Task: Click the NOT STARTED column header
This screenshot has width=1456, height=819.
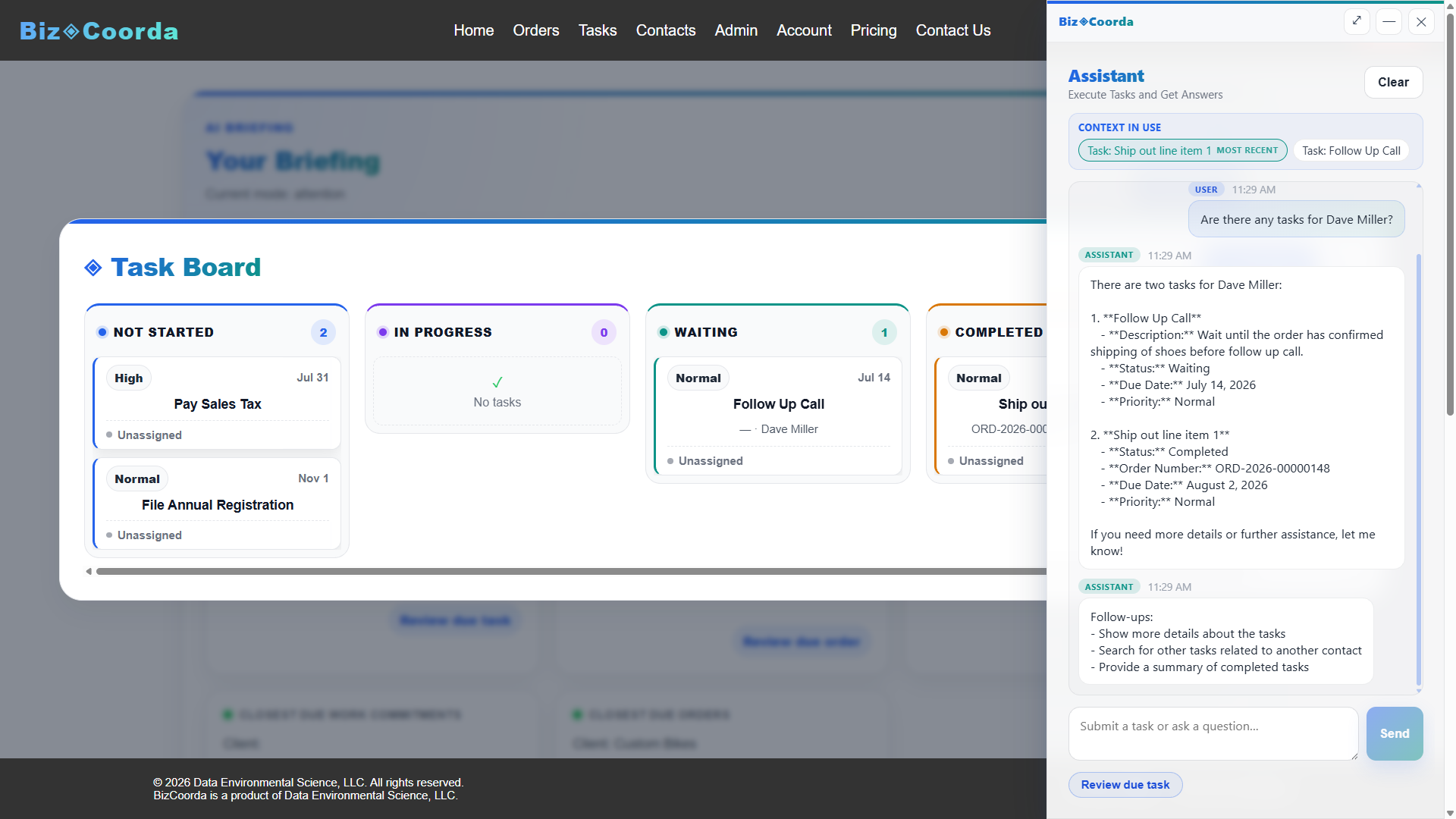Action: pyautogui.click(x=164, y=332)
